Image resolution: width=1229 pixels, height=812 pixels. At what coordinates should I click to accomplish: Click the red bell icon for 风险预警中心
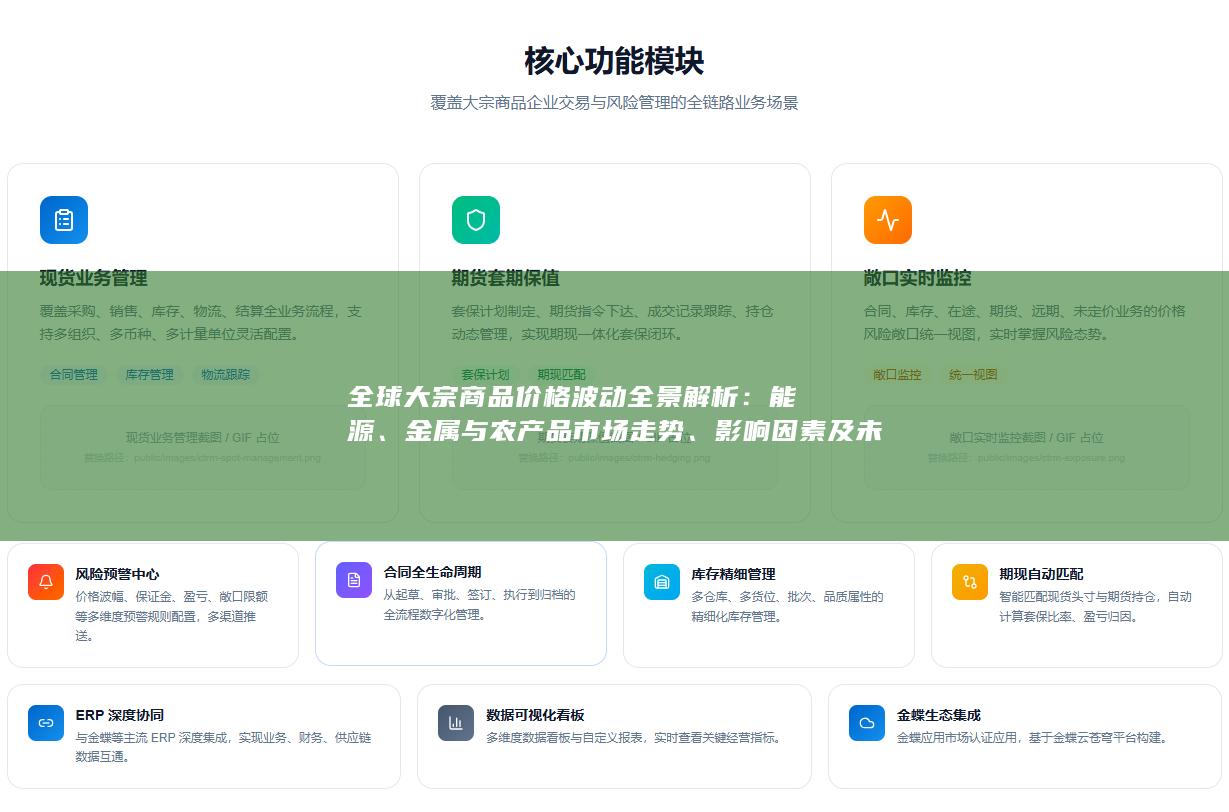click(46, 582)
